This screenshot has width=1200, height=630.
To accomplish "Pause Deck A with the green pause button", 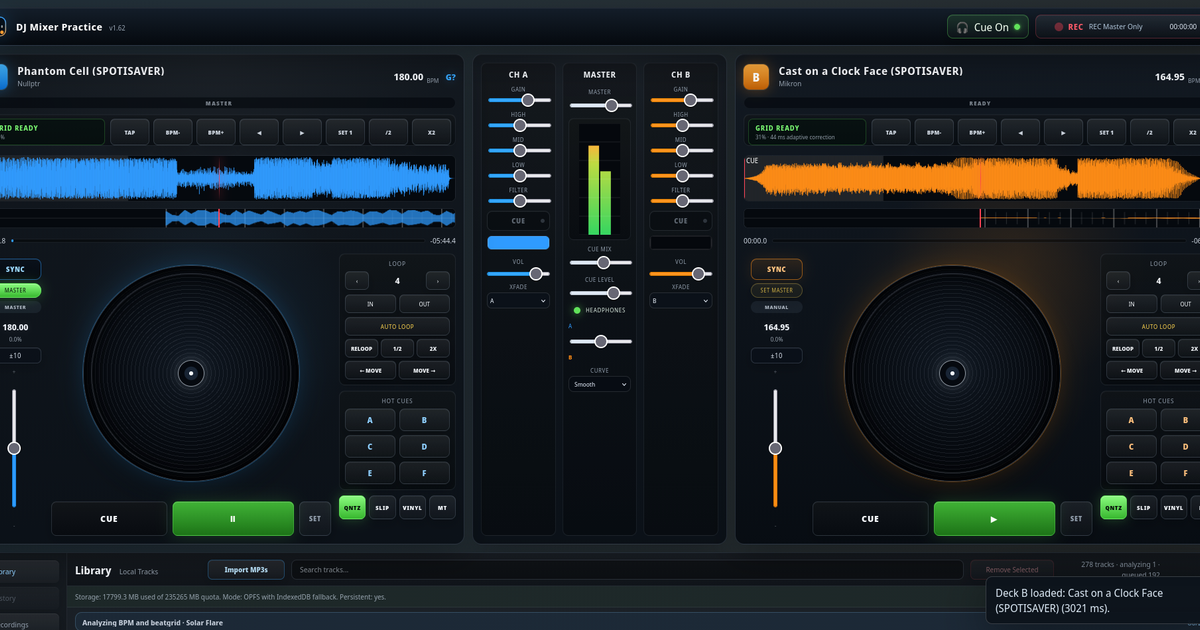I will 233,519.
